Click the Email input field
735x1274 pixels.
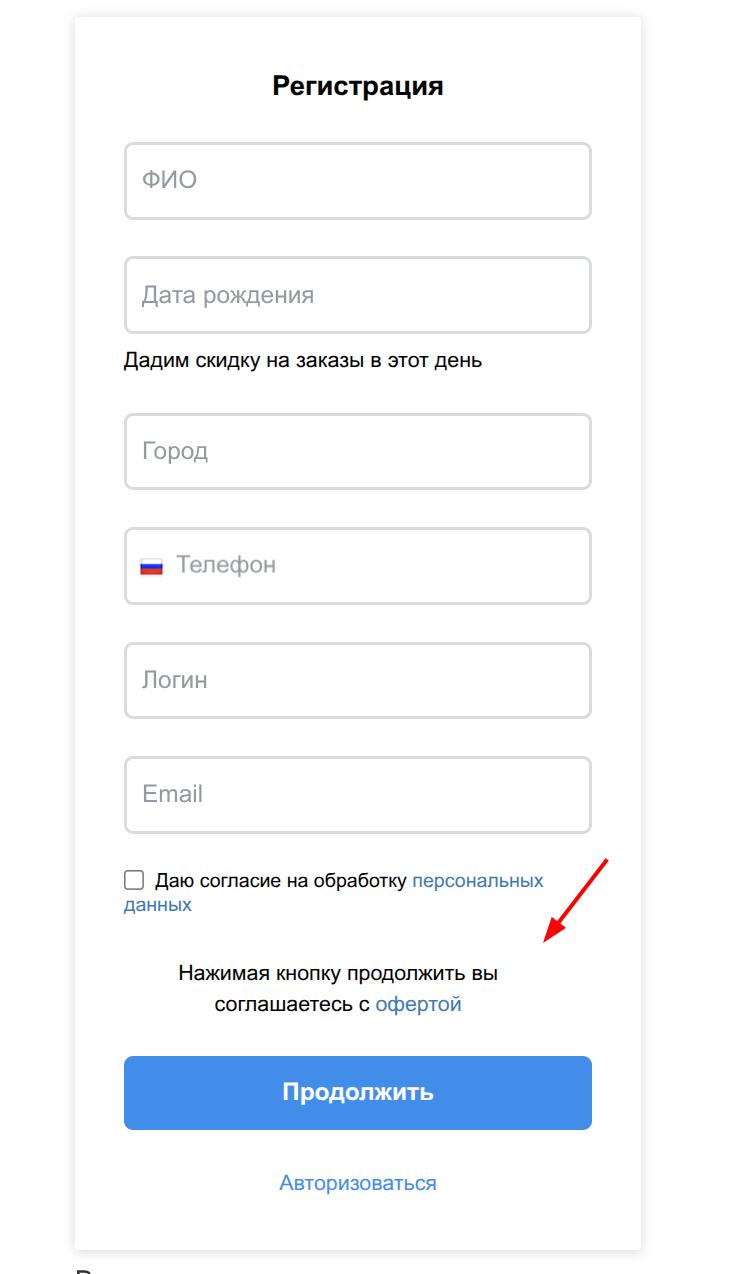click(358, 795)
